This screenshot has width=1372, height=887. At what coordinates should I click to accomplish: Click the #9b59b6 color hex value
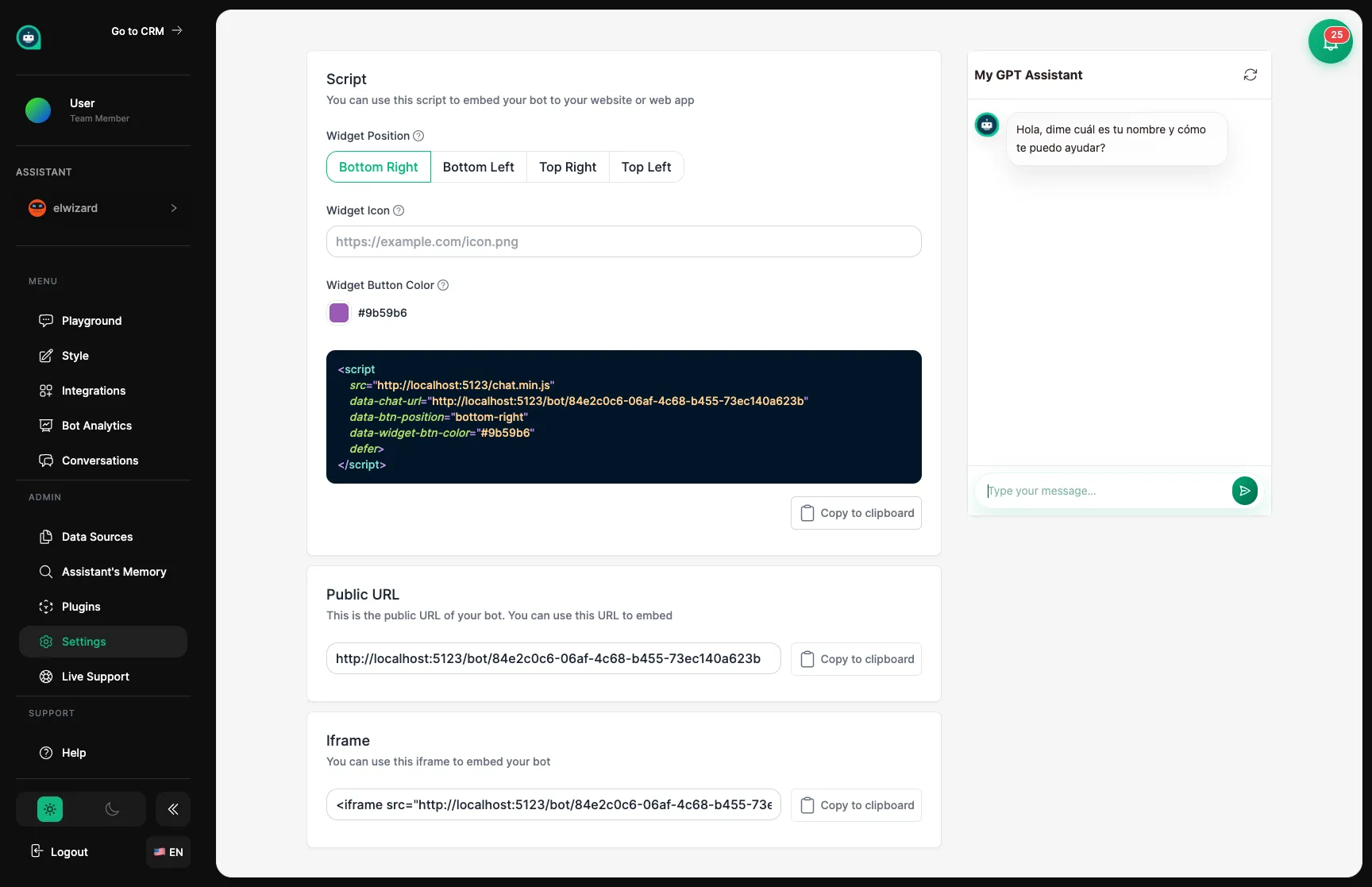click(x=383, y=313)
